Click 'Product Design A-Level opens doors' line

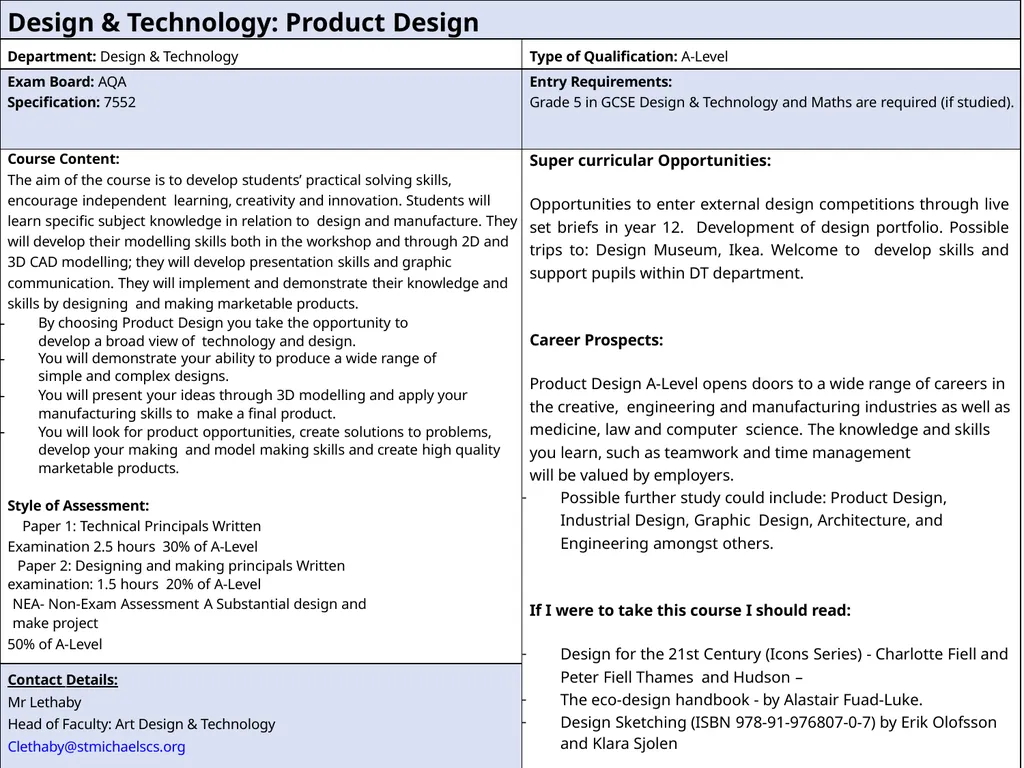pyautogui.click(x=767, y=384)
